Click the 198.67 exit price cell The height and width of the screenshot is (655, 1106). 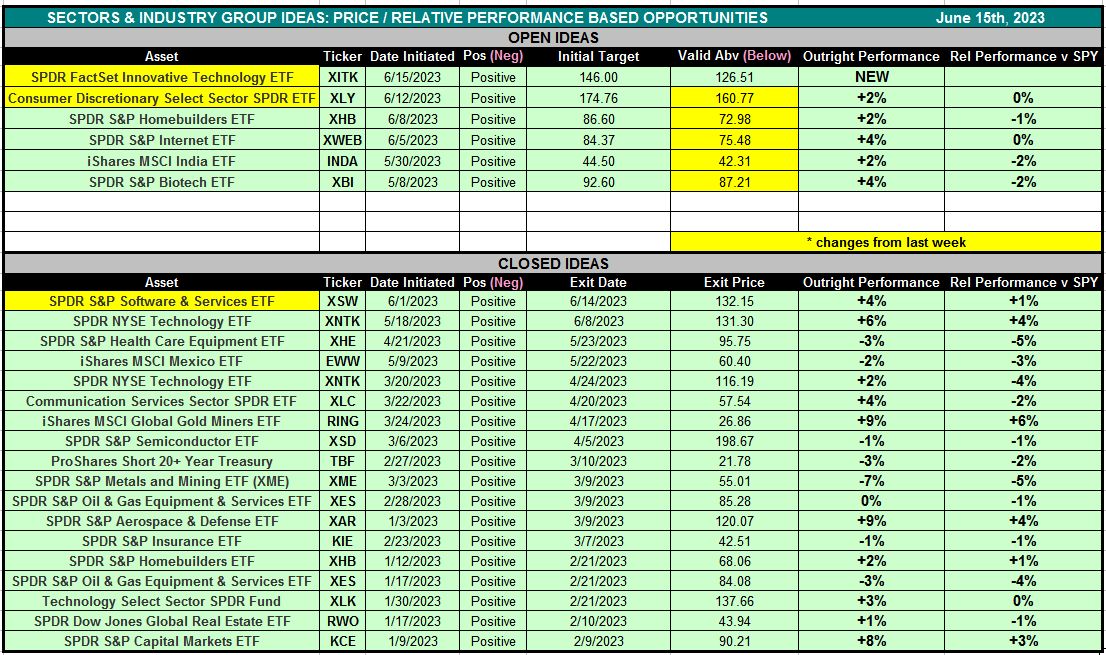pyautogui.click(x=734, y=441)
